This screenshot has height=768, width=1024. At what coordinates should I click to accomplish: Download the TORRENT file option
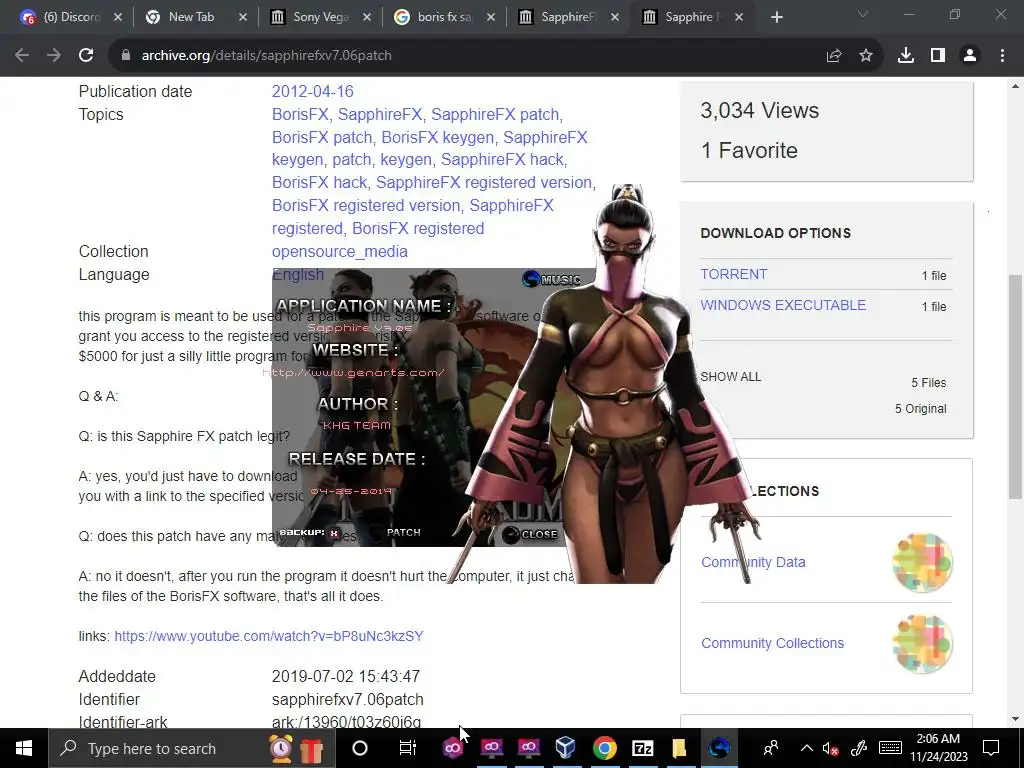click(733, 274)
